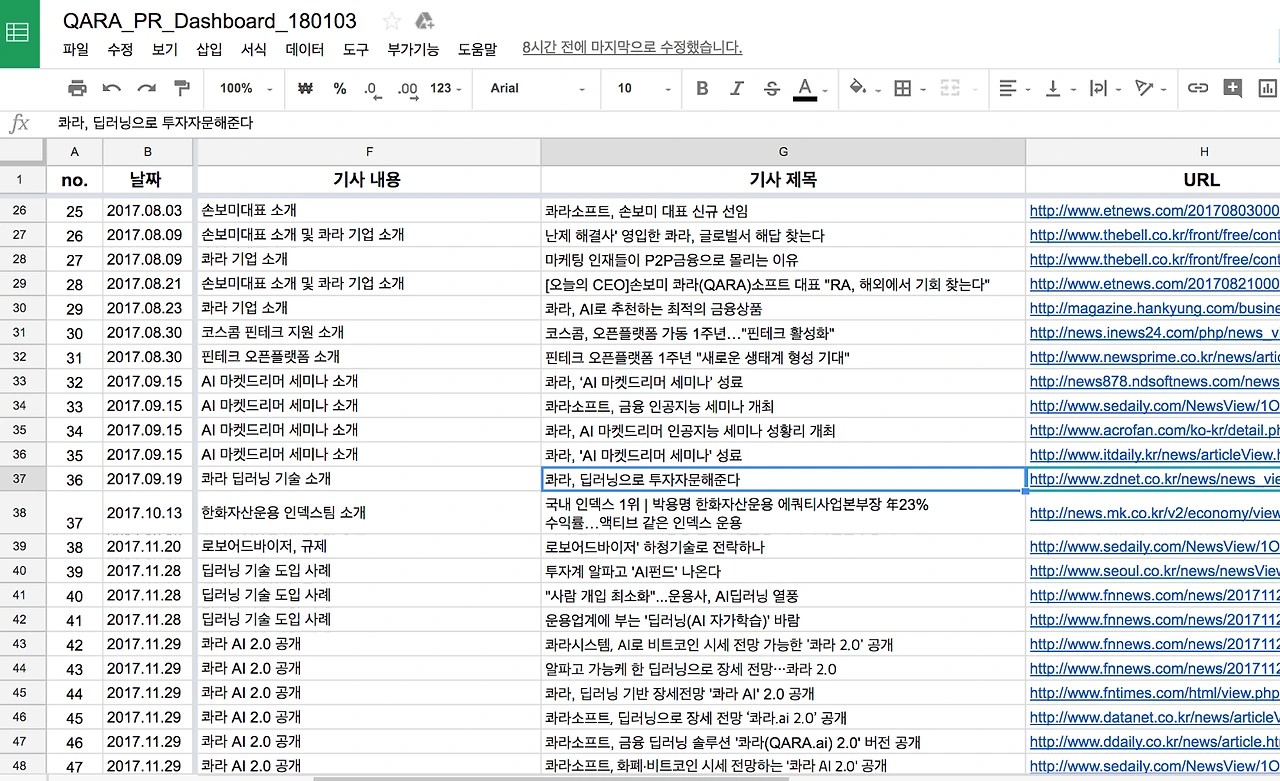
Task: Decrease decimal places
Action: click(372, 88)
